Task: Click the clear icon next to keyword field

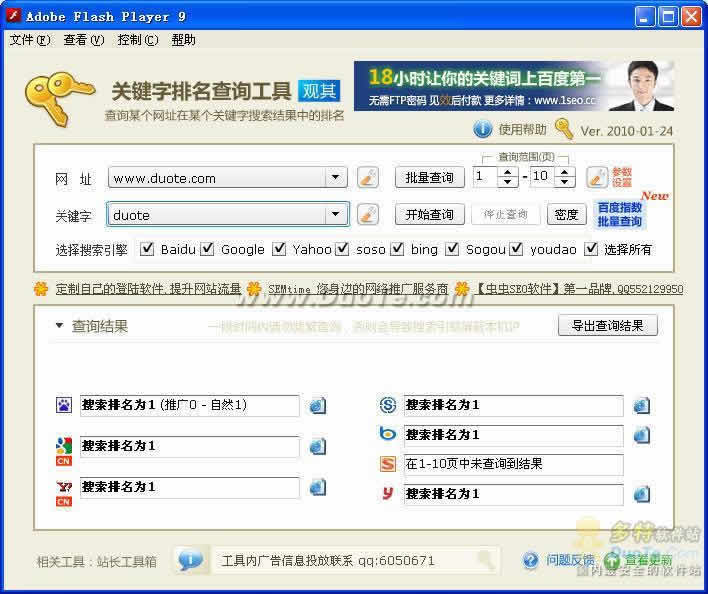Action: (368, 214)
